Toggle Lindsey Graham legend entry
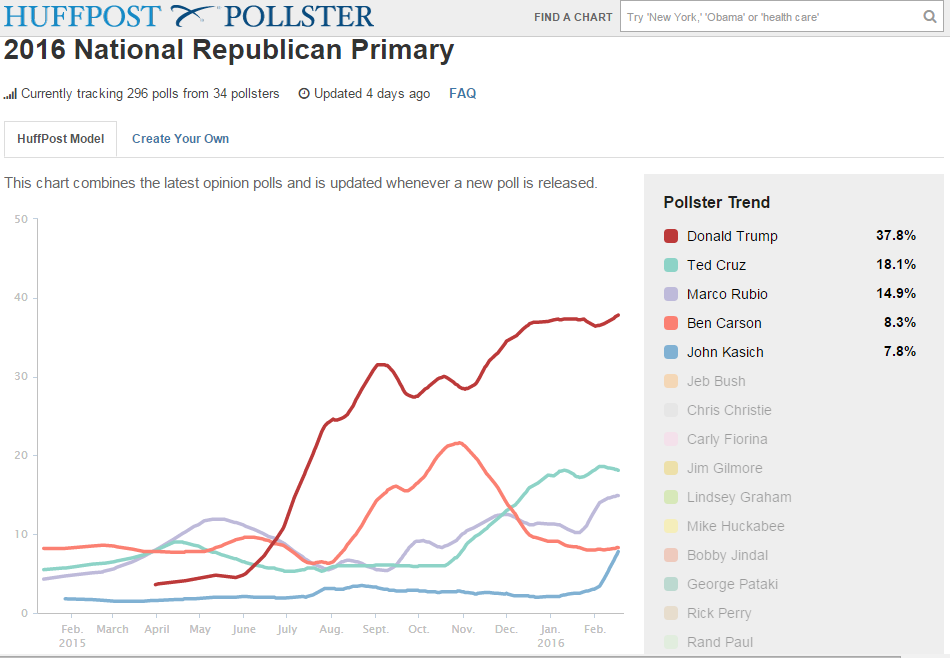The image size is (950, 658). tap(738, 497)
